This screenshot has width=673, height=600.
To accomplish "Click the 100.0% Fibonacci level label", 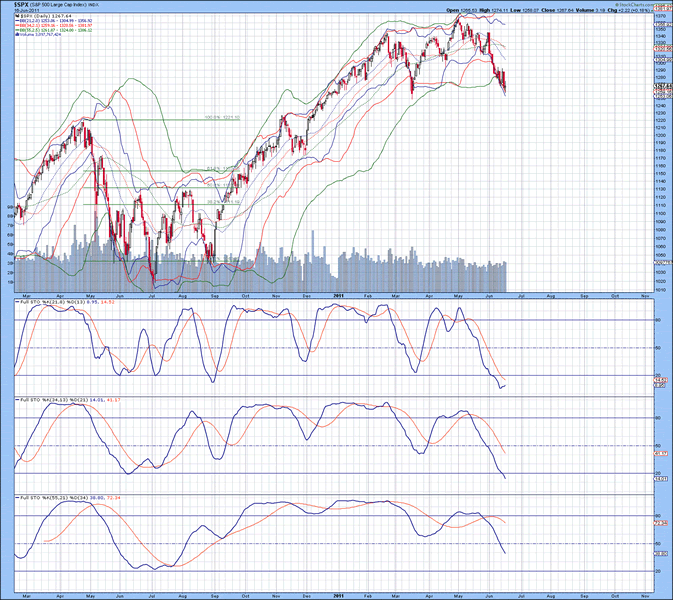I will tap(223, 118).
